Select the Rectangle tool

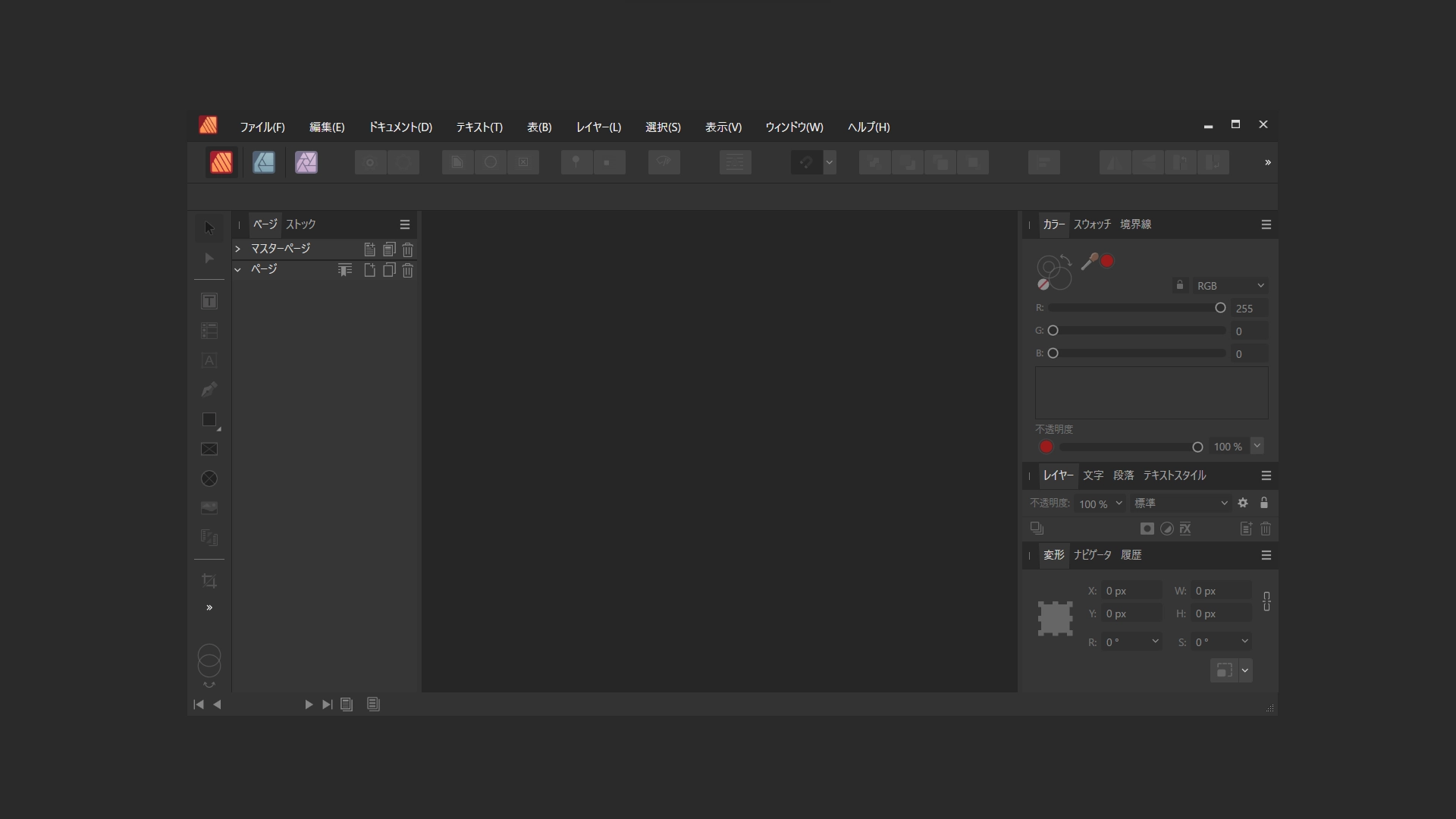tap(209, 421)
